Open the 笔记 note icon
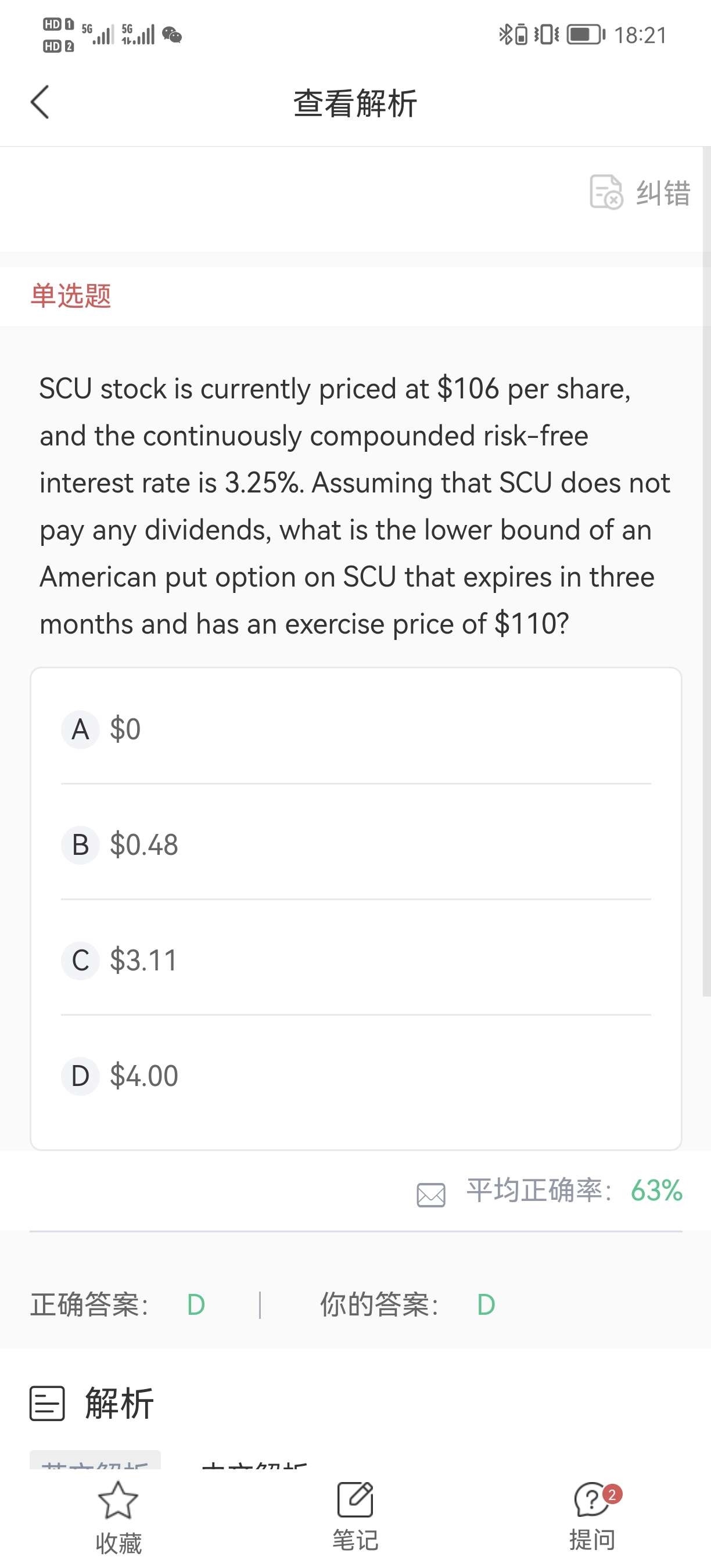 355,1501
